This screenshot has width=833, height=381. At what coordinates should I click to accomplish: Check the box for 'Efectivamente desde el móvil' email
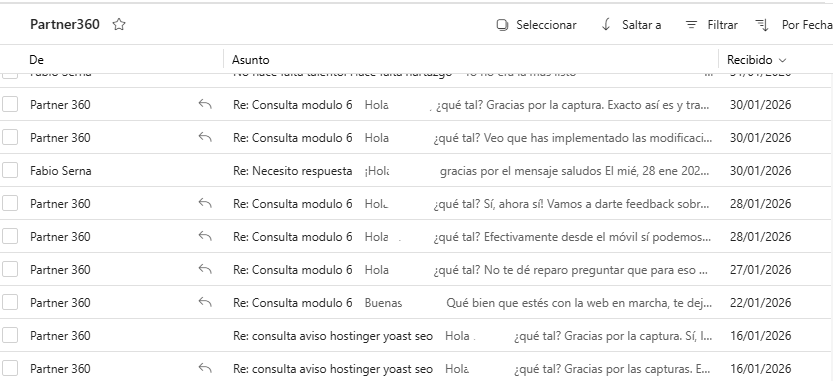10,236
